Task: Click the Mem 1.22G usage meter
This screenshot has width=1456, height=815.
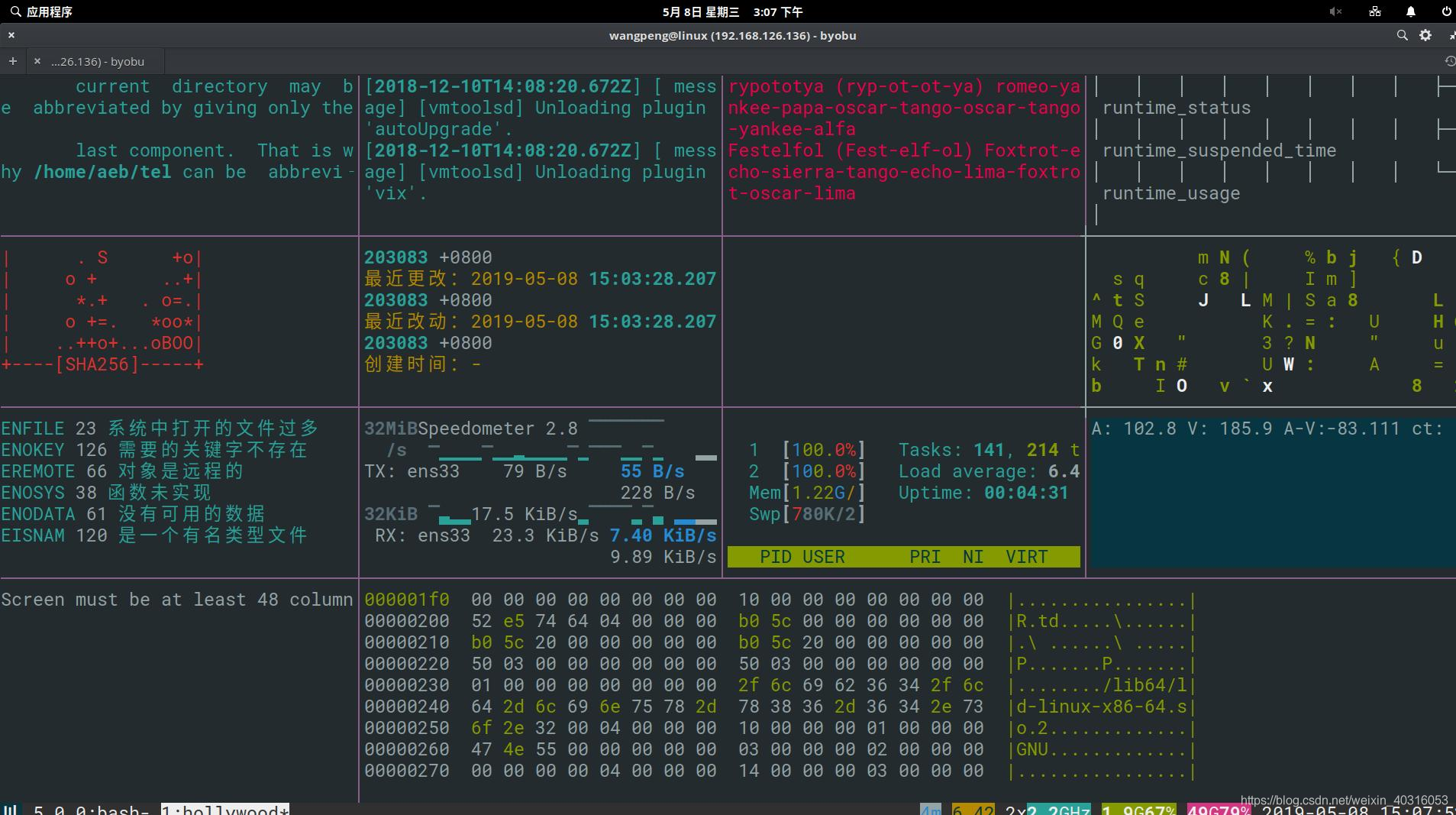Action: [x=807, y=493]
